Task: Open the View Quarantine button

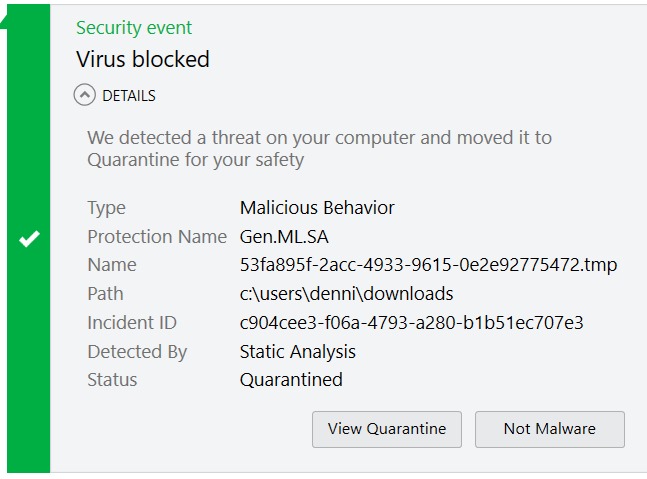Action: tap(387, 429)
